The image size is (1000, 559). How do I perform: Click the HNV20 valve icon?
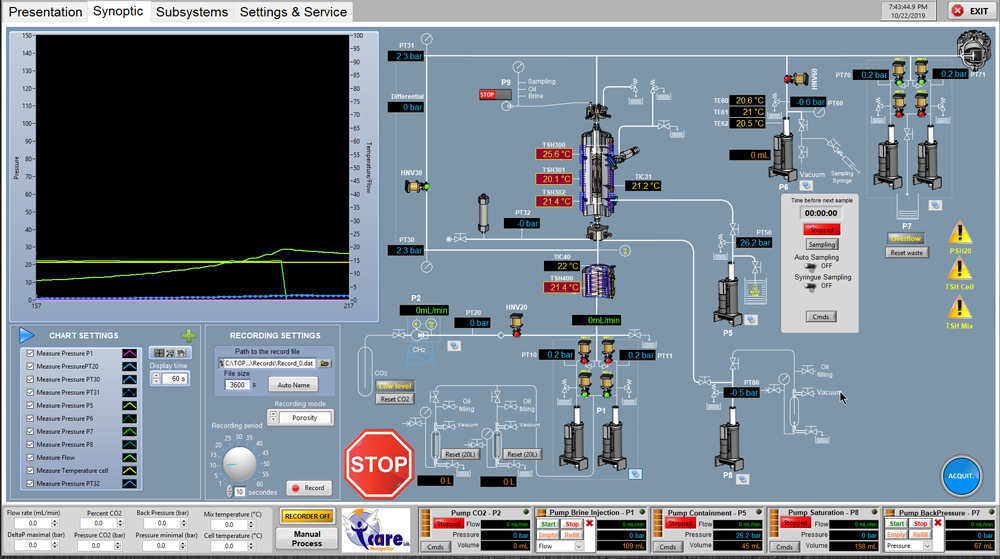pos(517,324)
